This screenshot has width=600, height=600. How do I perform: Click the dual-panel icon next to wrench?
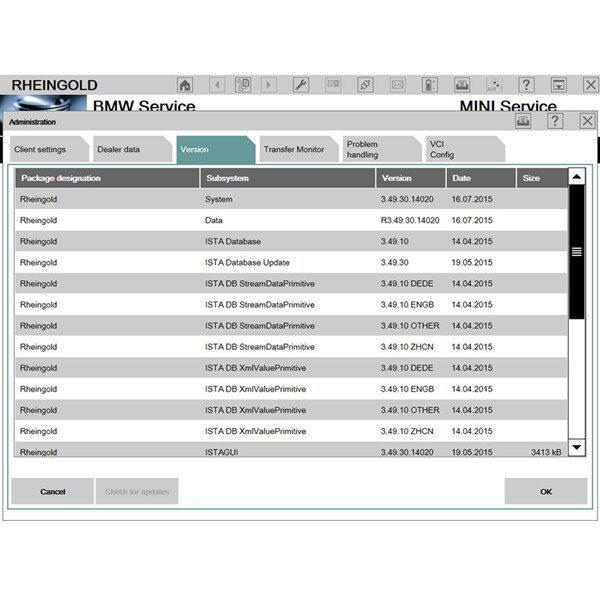pyautogui.click(x=333, y=85)
